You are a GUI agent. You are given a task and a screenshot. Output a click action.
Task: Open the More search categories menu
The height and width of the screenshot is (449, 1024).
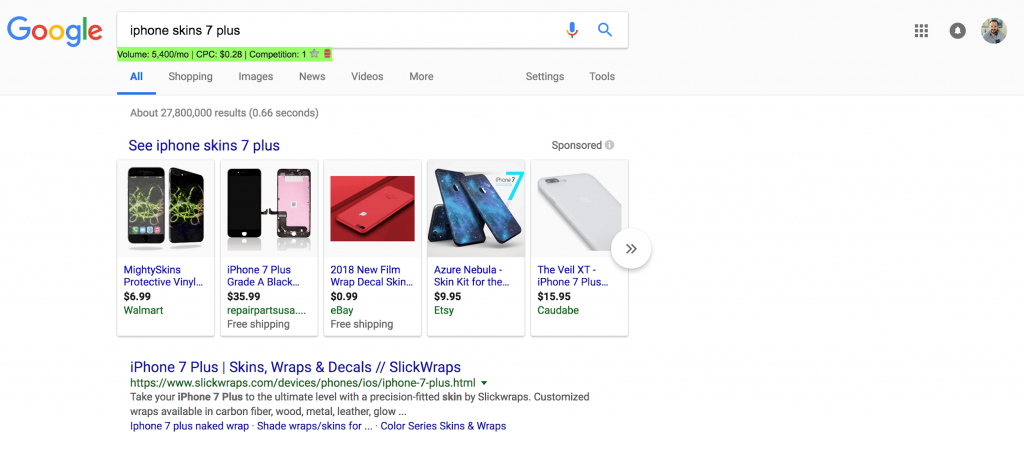pos(421,77)
